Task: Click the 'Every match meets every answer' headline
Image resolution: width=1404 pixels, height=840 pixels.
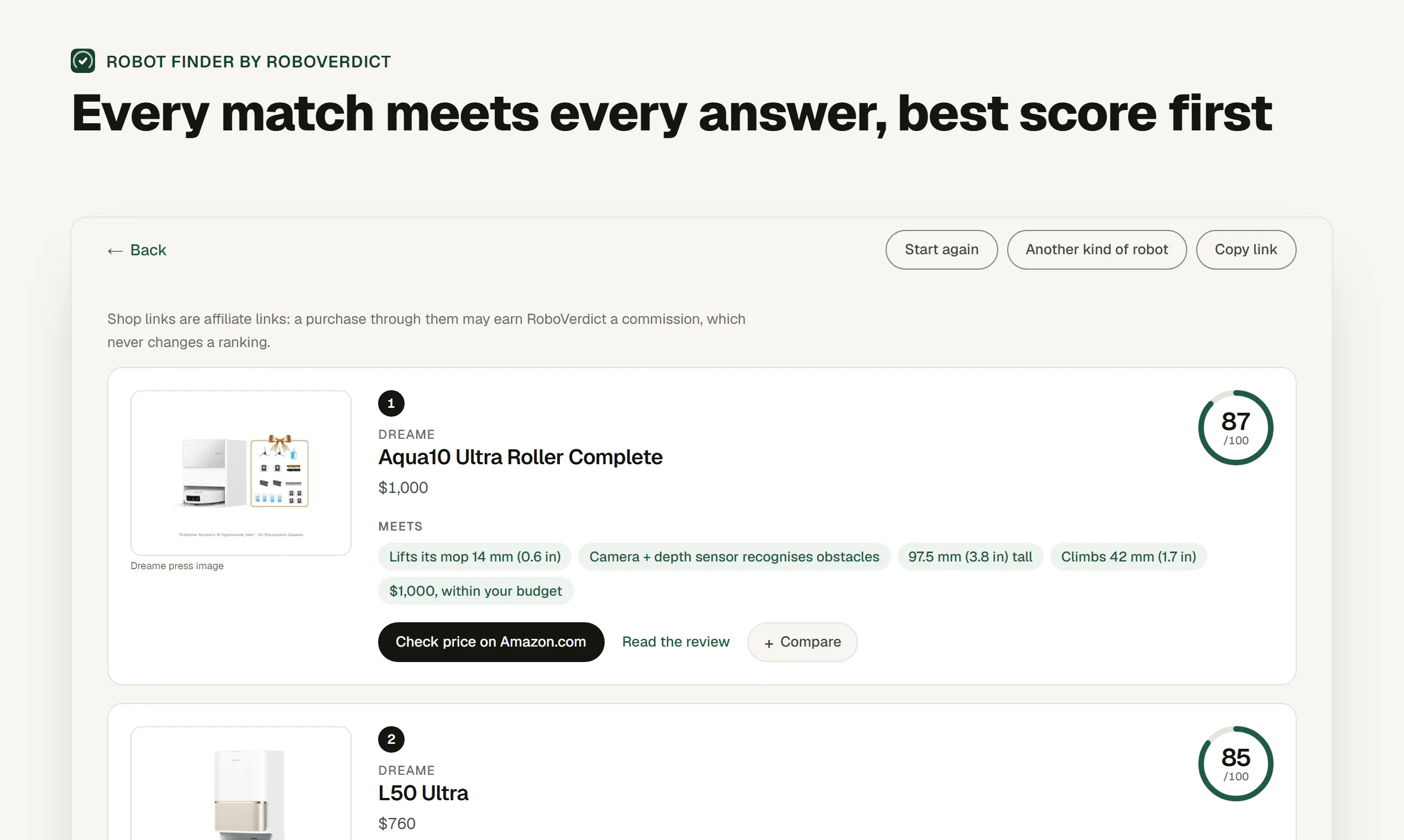Action: click(672, 113)
